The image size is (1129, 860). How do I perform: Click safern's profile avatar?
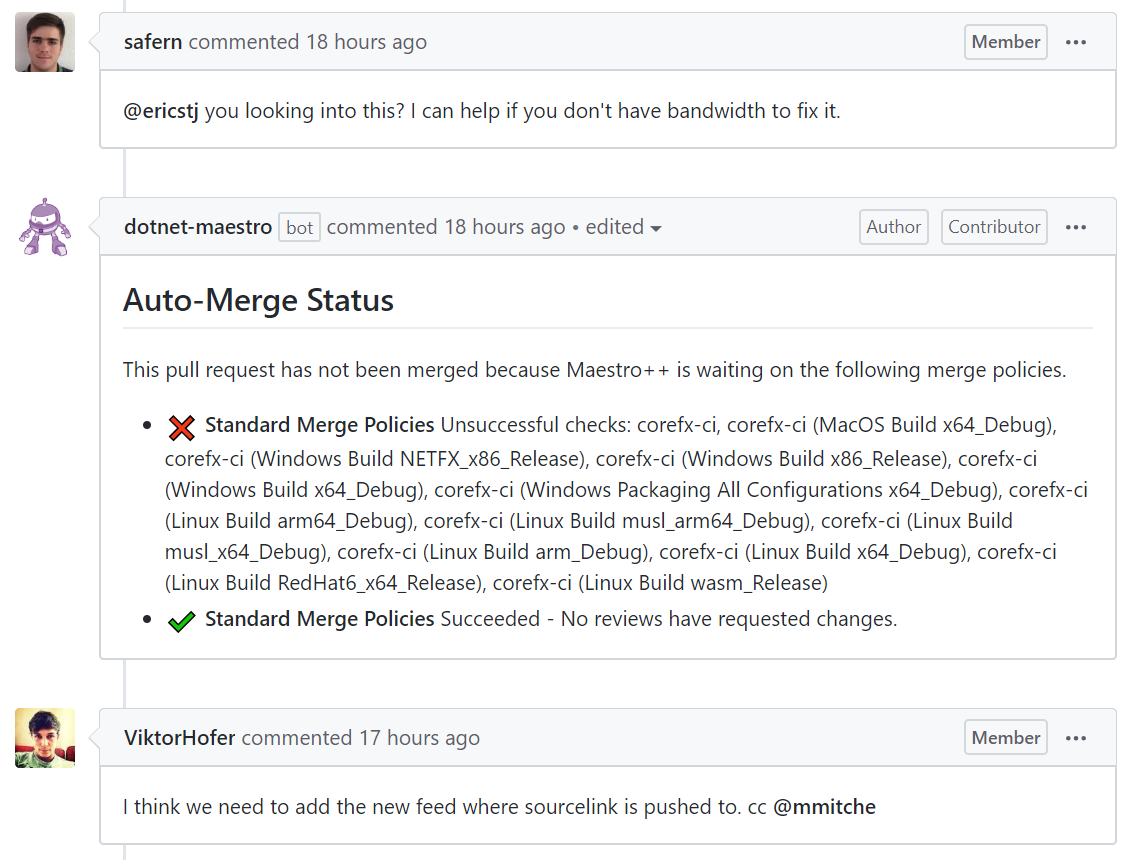[44, 42]
